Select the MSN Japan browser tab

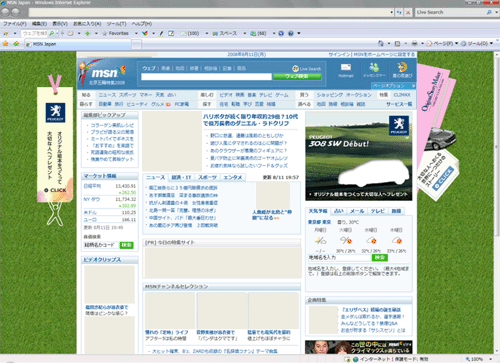78,44
